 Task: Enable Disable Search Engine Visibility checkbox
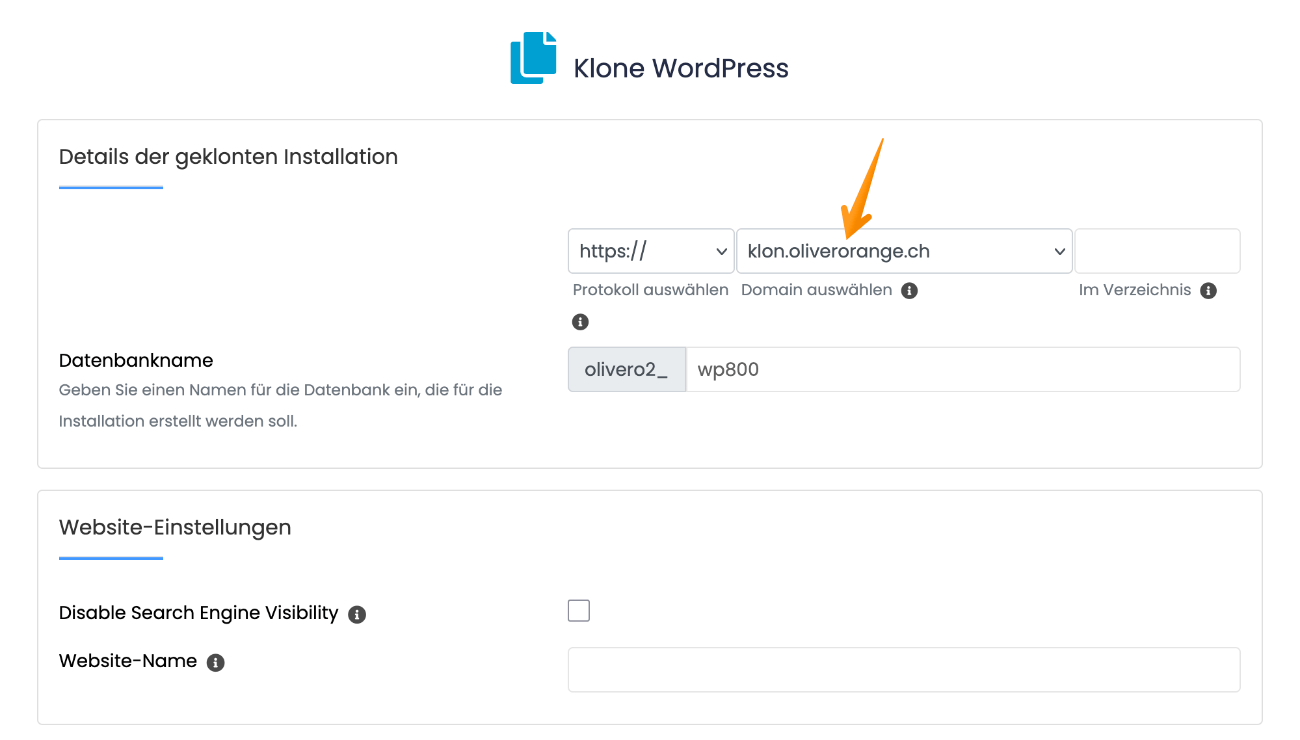(579, 611)
